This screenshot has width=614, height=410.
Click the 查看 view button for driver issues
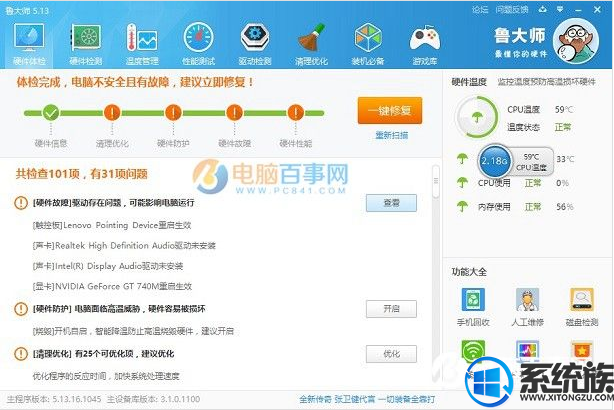pyautogui.click(x=391, y=203)
